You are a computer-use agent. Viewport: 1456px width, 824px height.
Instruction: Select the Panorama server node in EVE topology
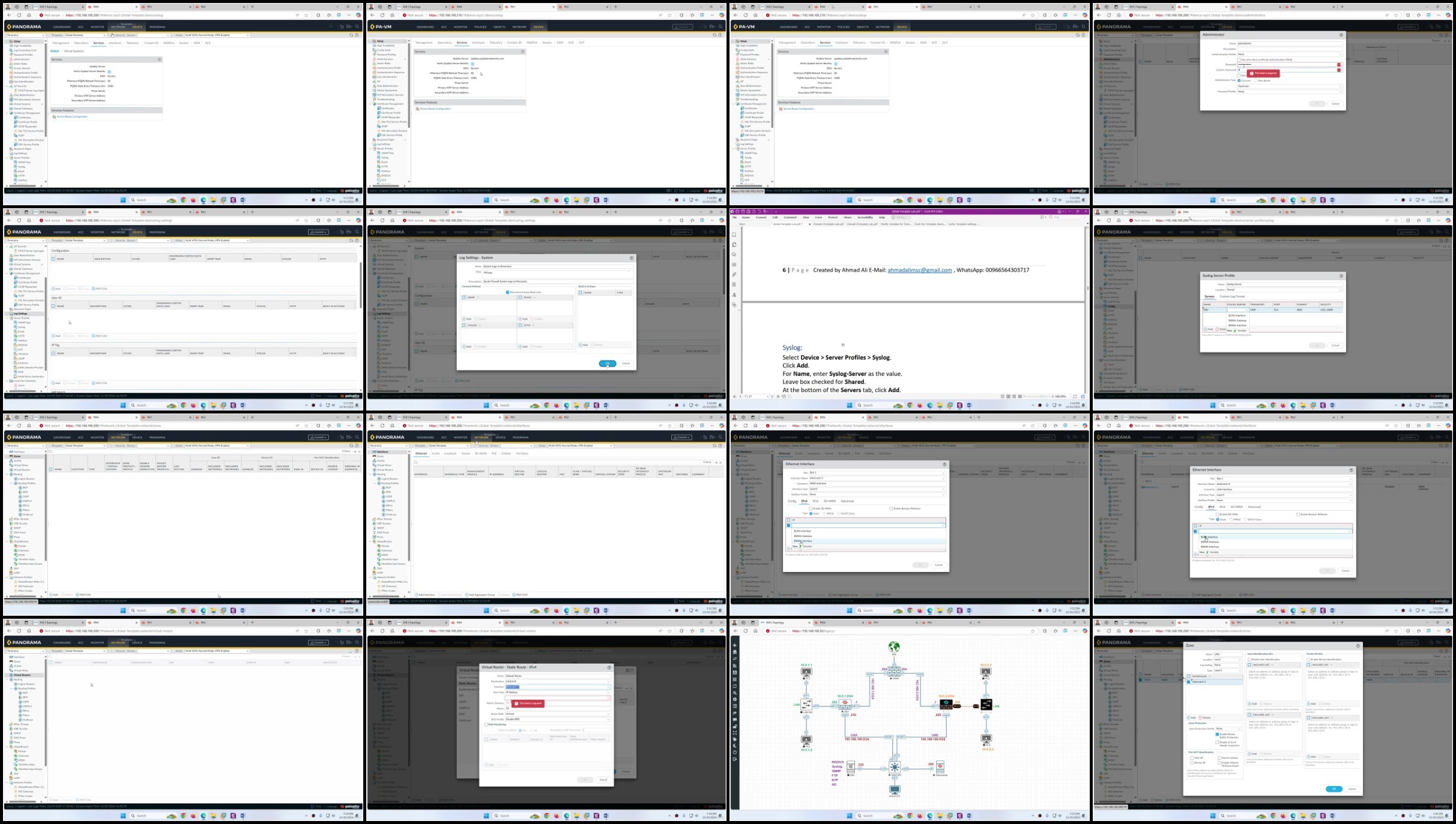click(x=940, y=767)
